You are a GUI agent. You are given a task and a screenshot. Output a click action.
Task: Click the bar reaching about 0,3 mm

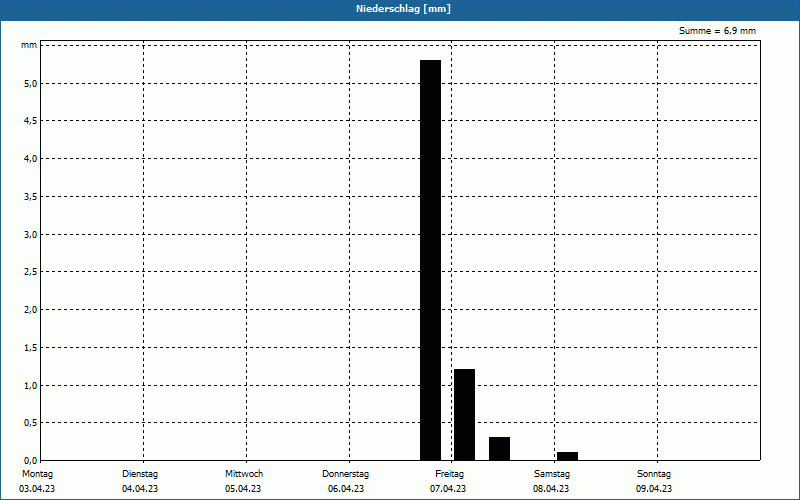(499, 449)
